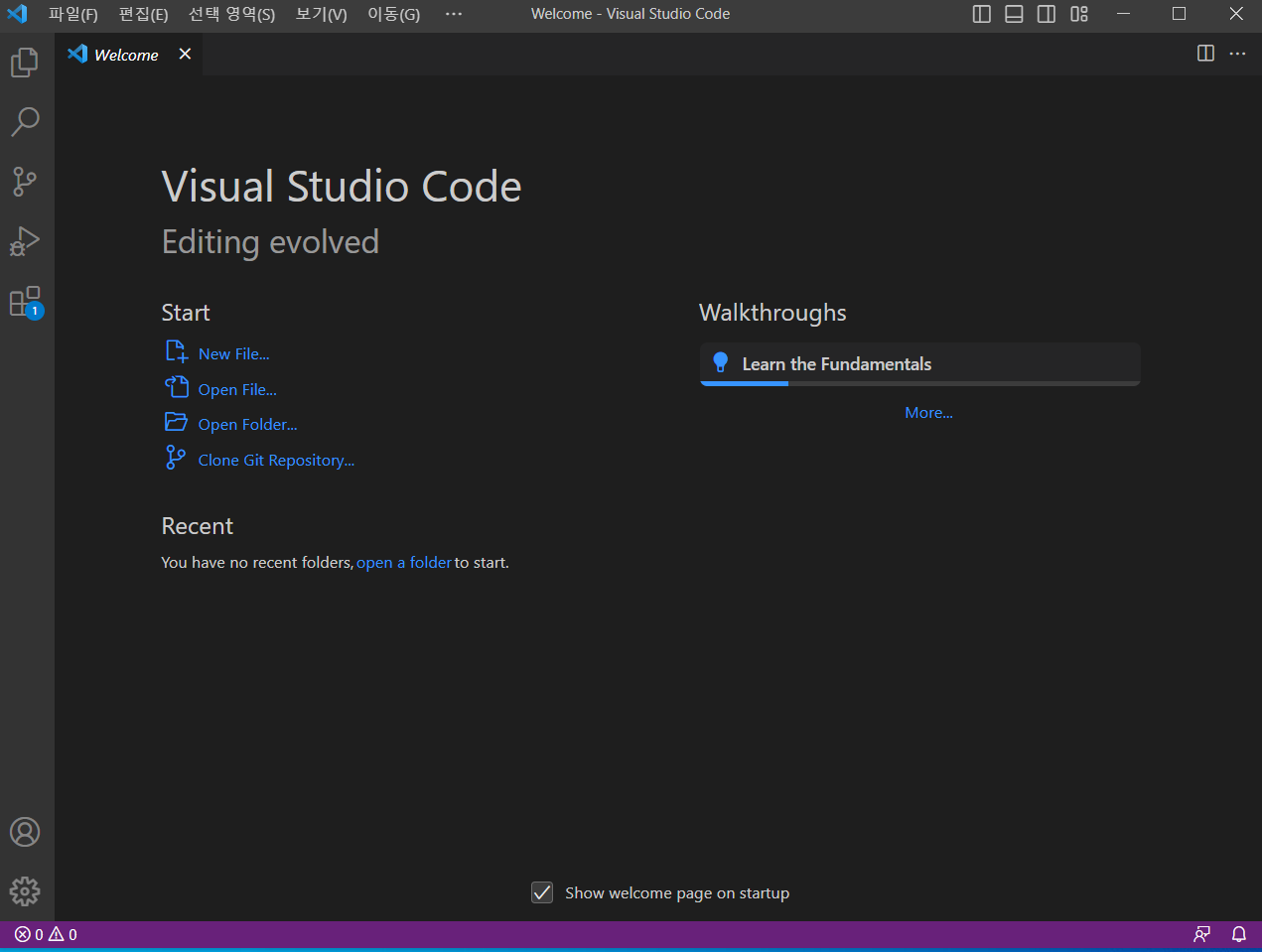Click the New File icon

(176, 351)
